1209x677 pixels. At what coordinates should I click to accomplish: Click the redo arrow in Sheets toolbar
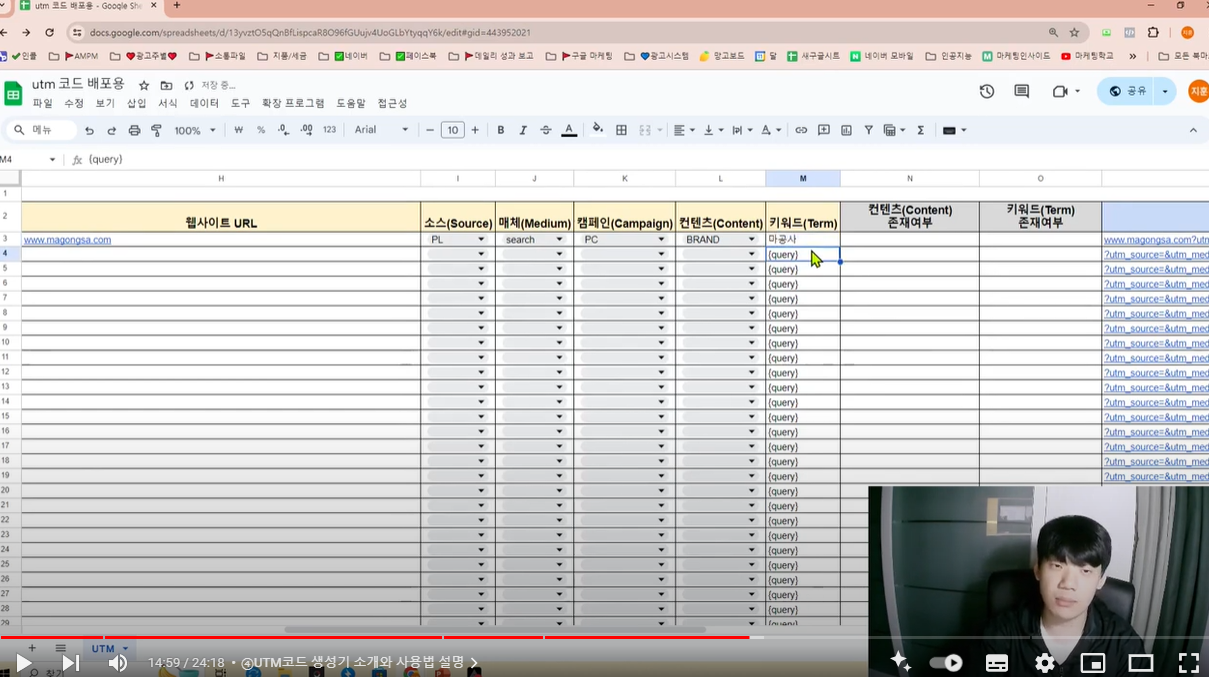pos(112,130)
